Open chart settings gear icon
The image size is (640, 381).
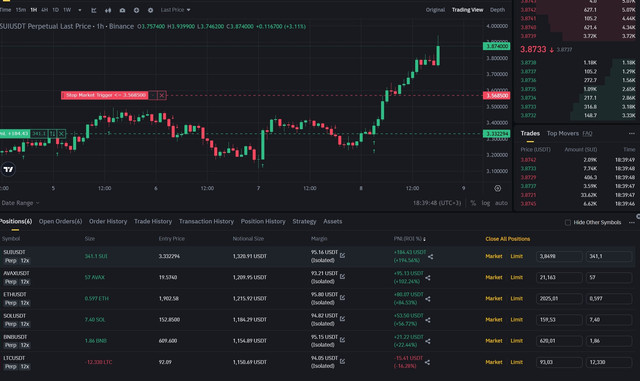pos(150,10)
